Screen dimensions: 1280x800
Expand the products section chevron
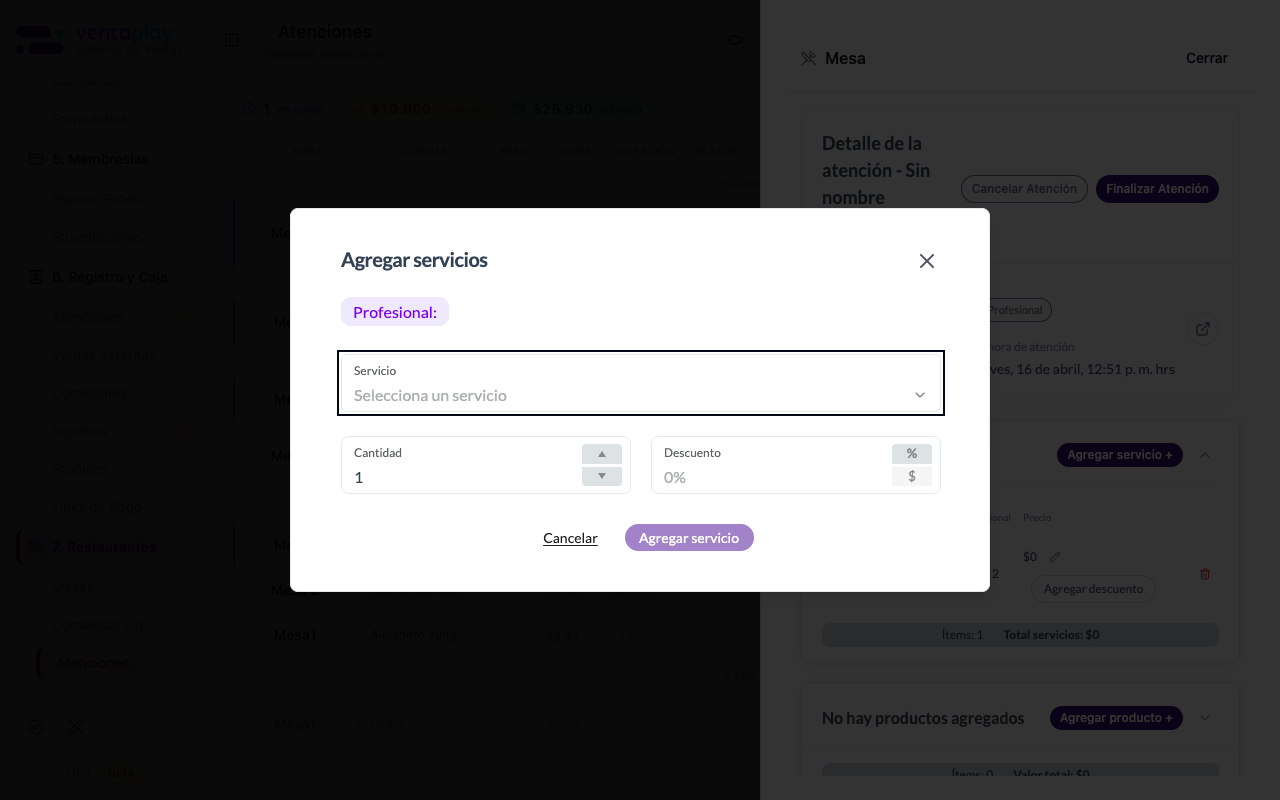click(1204, 717)
